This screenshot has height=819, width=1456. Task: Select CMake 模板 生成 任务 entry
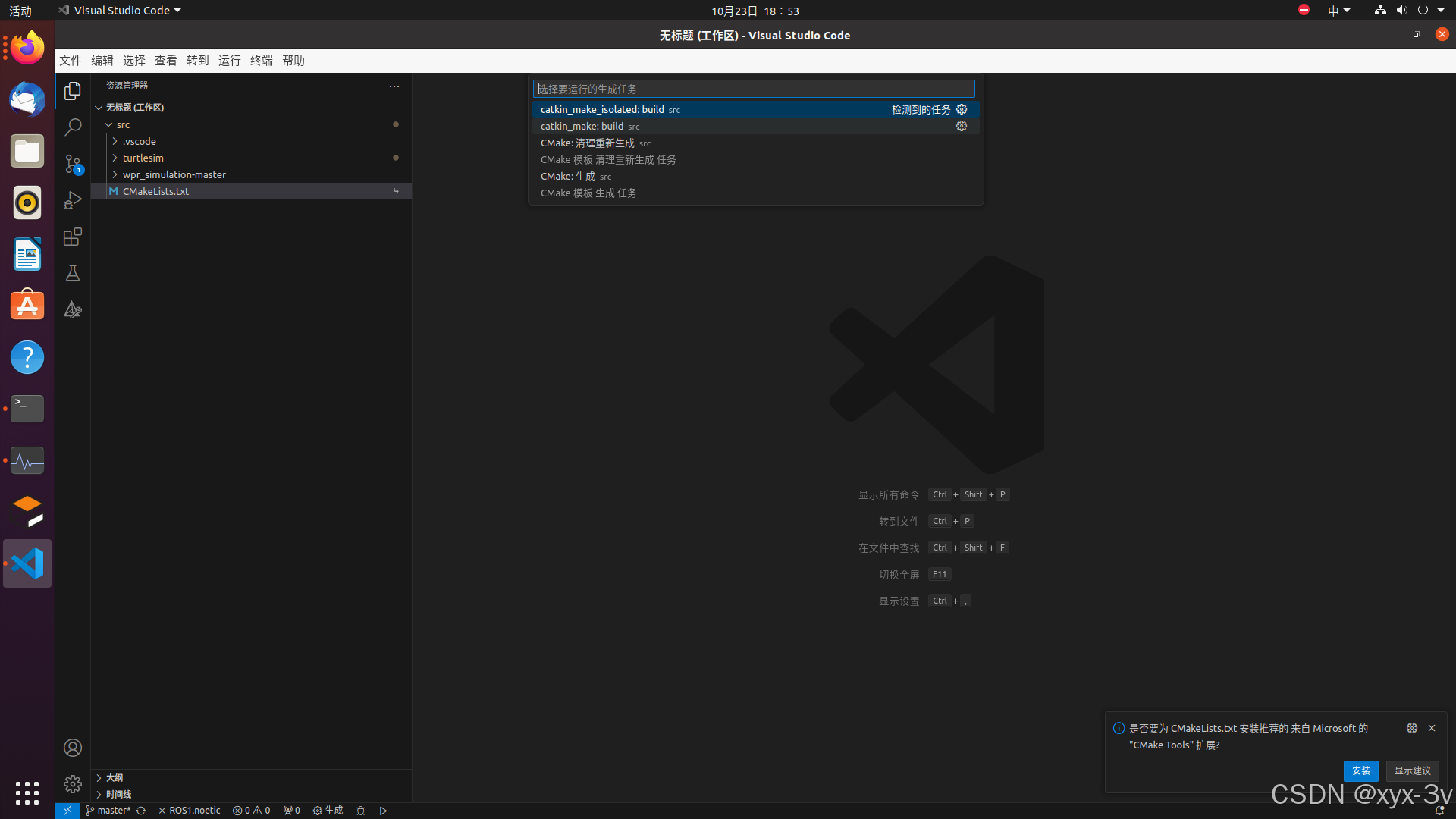pos(756,193)
